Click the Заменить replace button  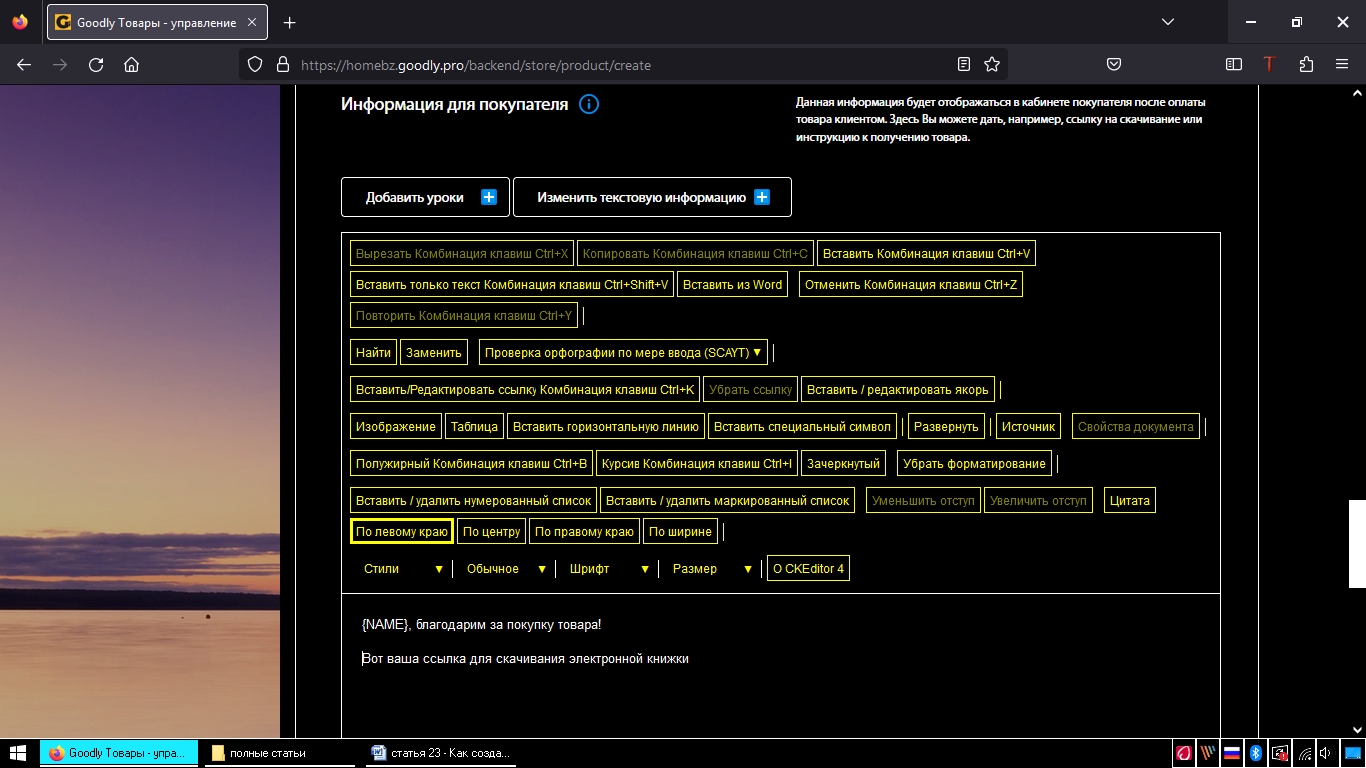(434, 353)
